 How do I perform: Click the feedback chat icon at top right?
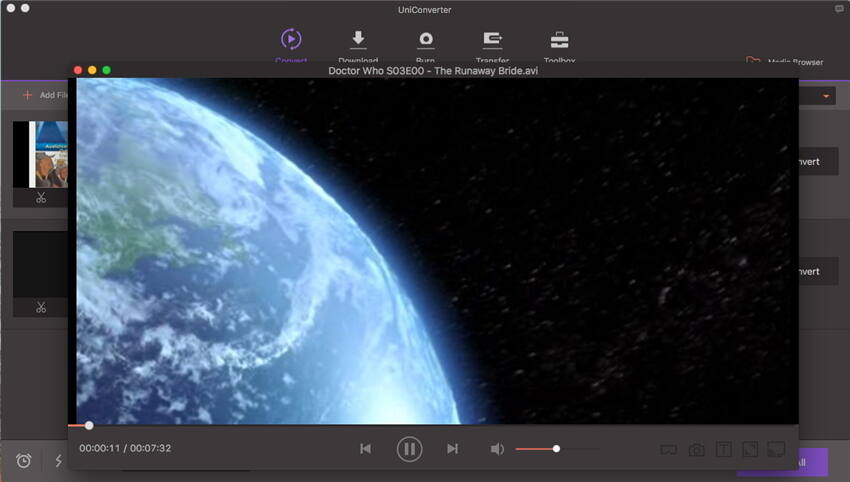tap(839, 9)
